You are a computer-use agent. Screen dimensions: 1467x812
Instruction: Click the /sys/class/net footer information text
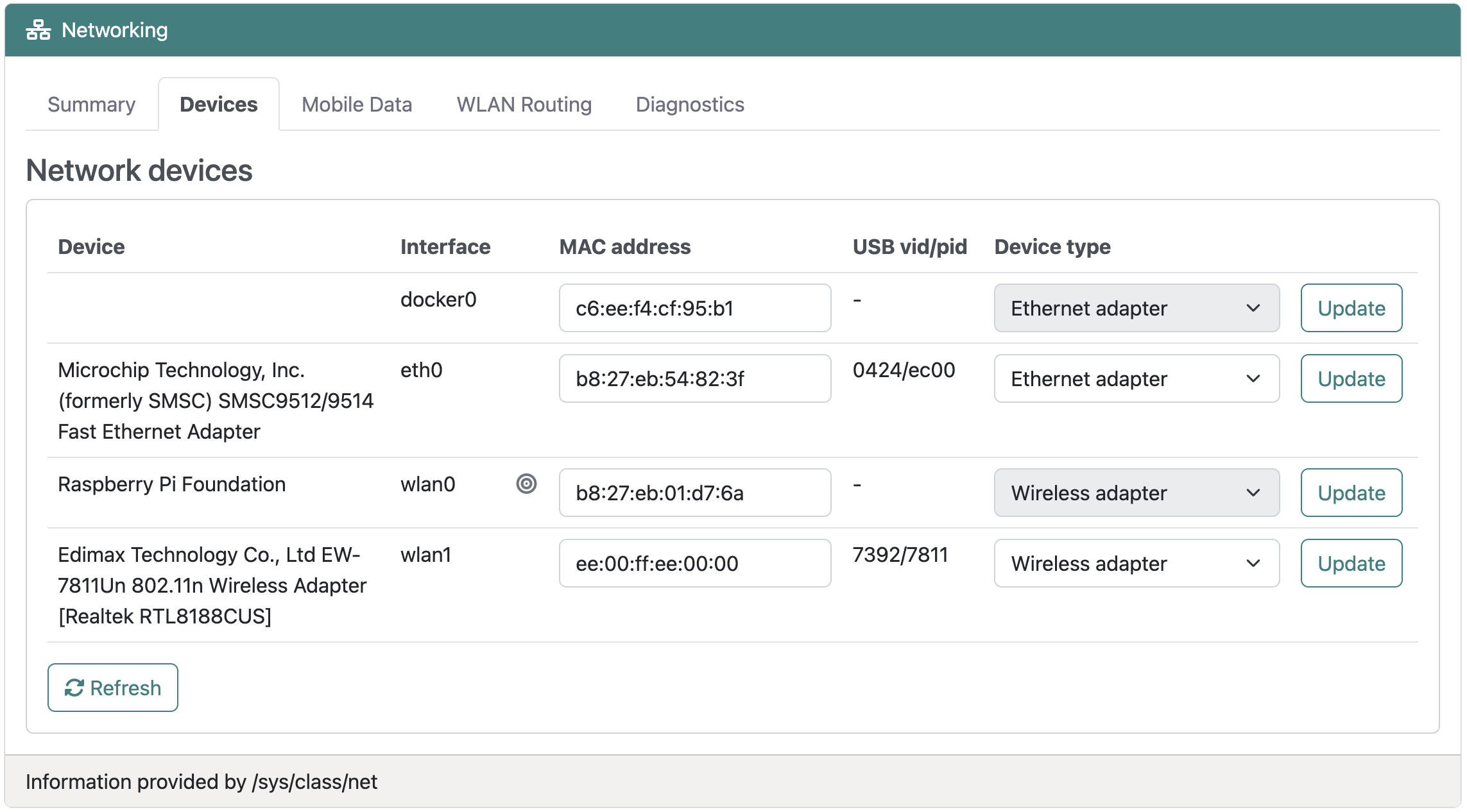click(202, 782)
